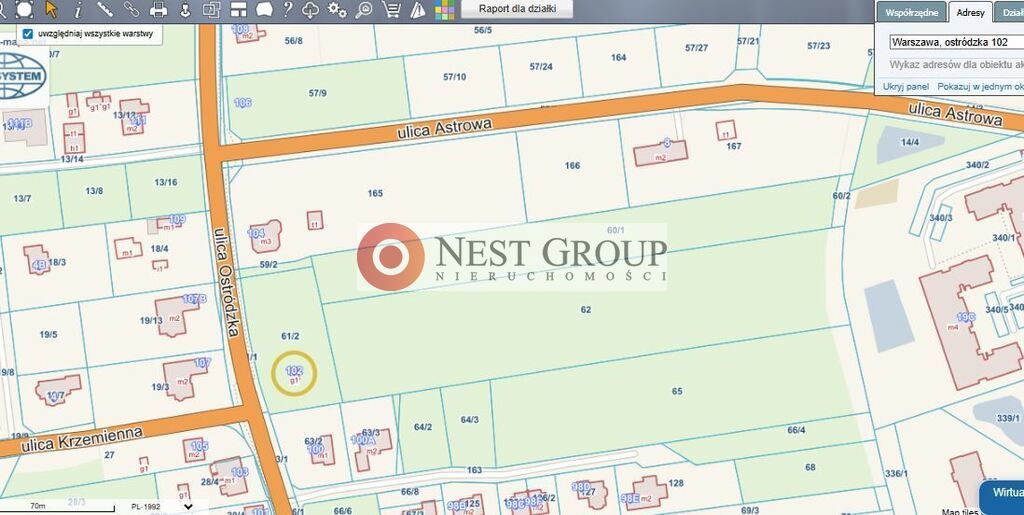1024x515 pixels.
Task: Choose the italic i information tool
Action: 78,9
